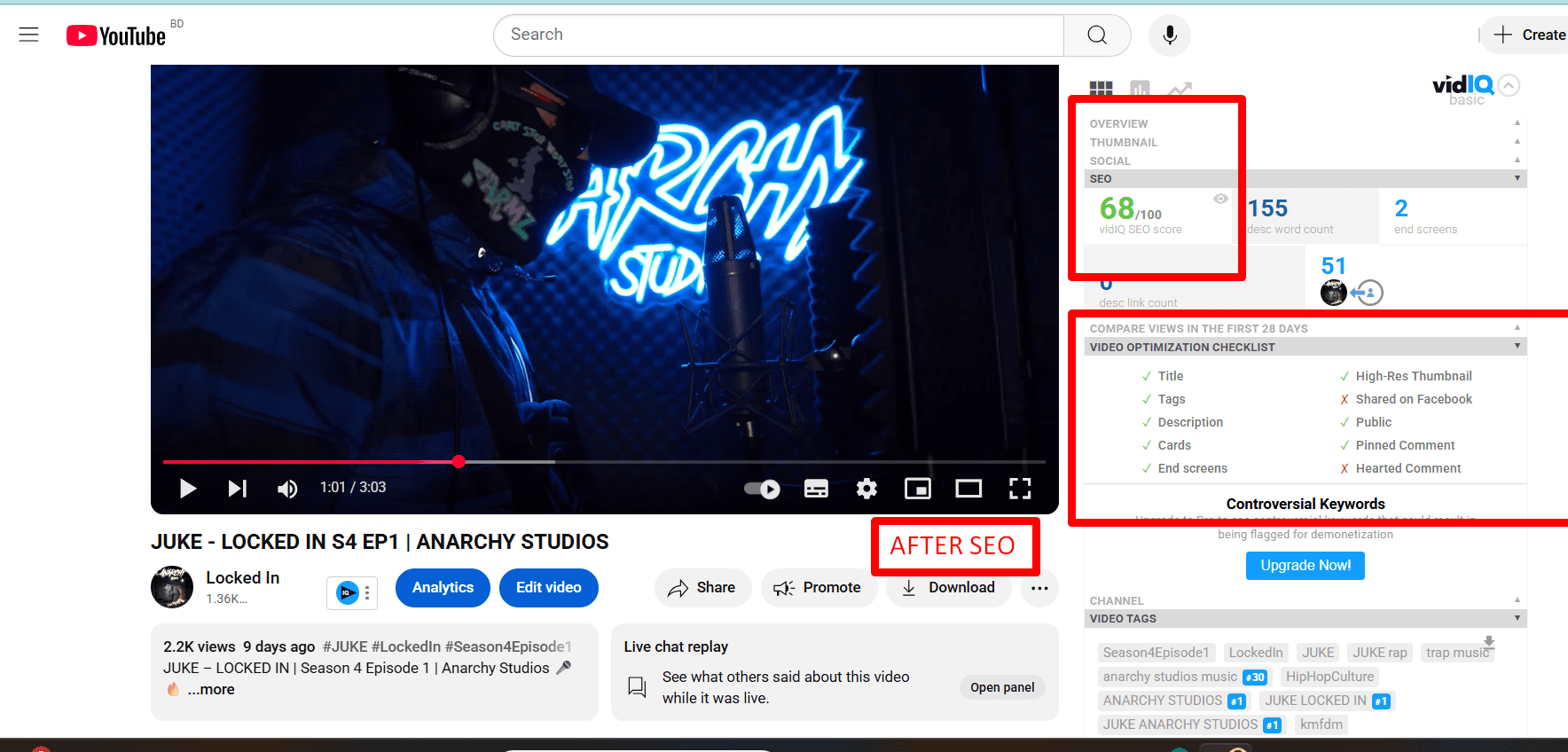Click the JUKE LOCKED IN tag

(x=1327, y=701)
